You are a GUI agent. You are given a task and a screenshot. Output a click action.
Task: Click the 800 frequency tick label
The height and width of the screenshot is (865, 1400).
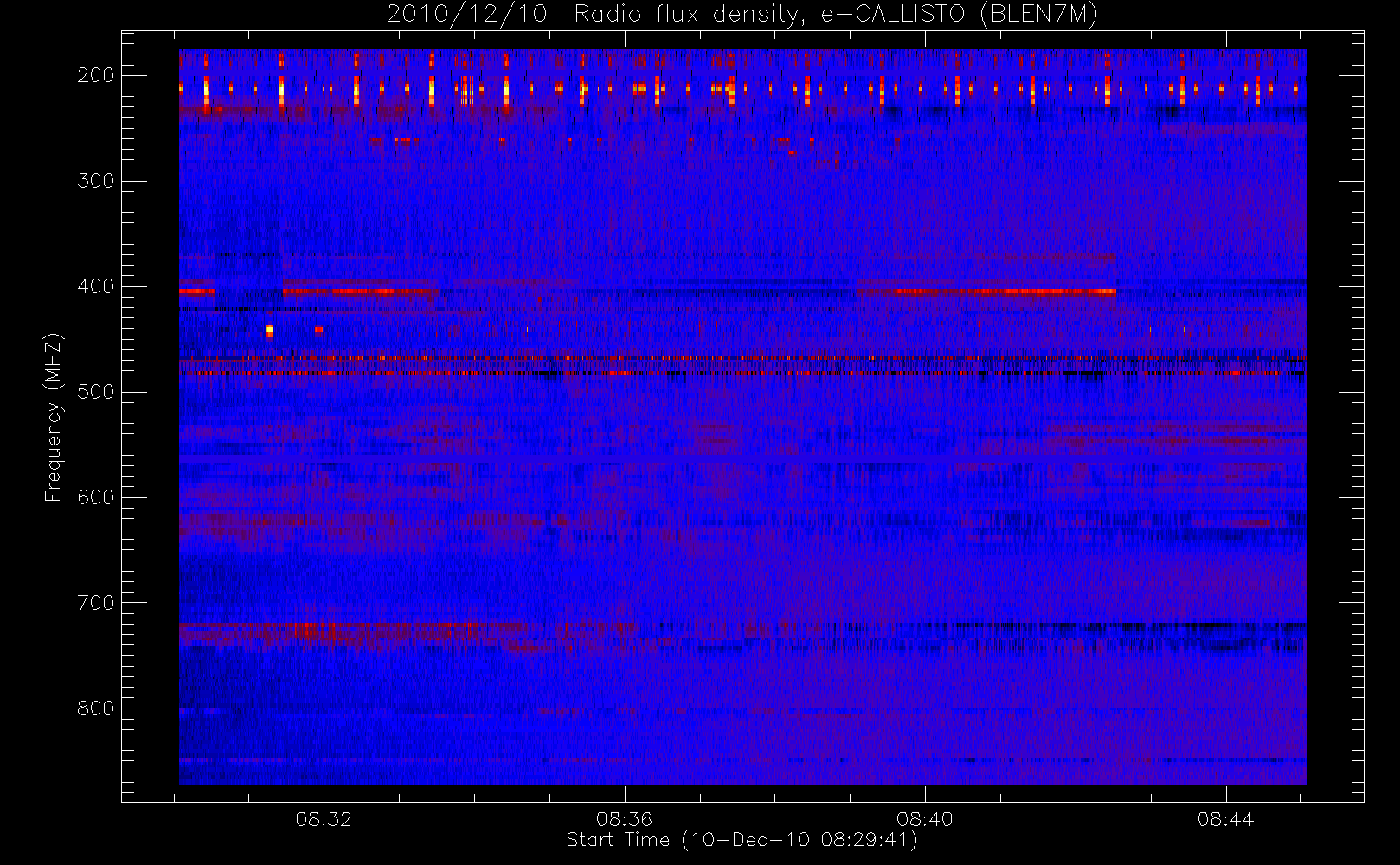(96, 708)
